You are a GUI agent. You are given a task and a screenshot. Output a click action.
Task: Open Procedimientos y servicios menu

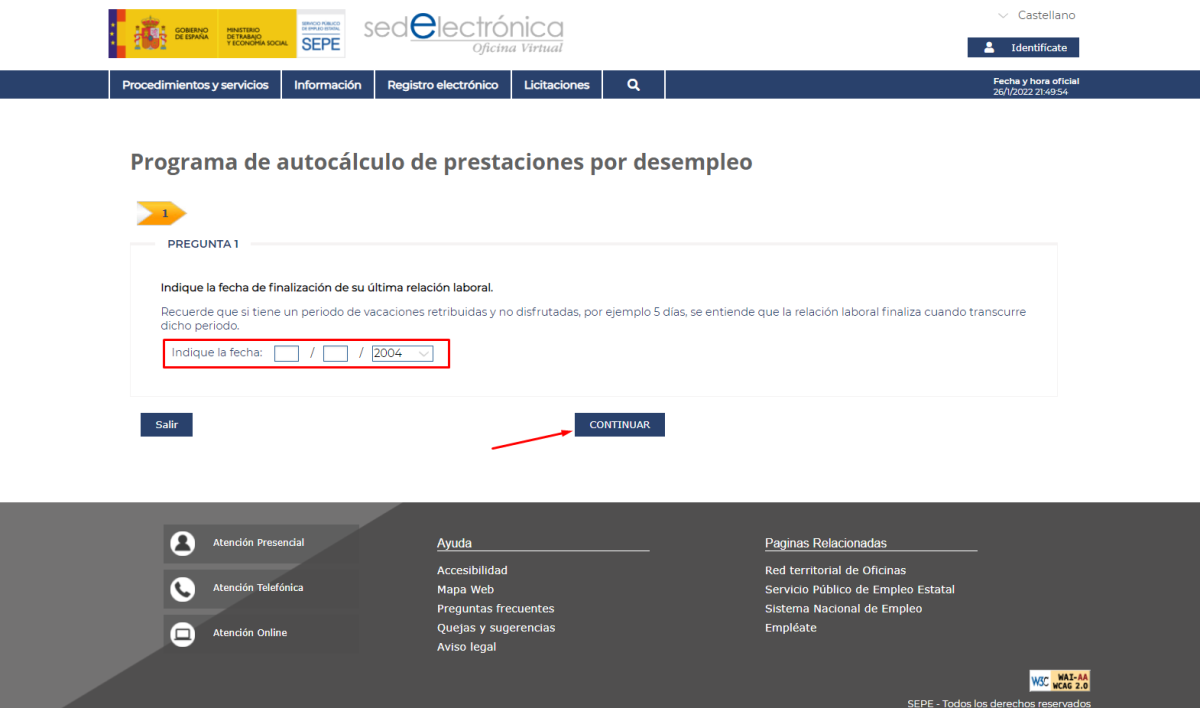point(195,85)
